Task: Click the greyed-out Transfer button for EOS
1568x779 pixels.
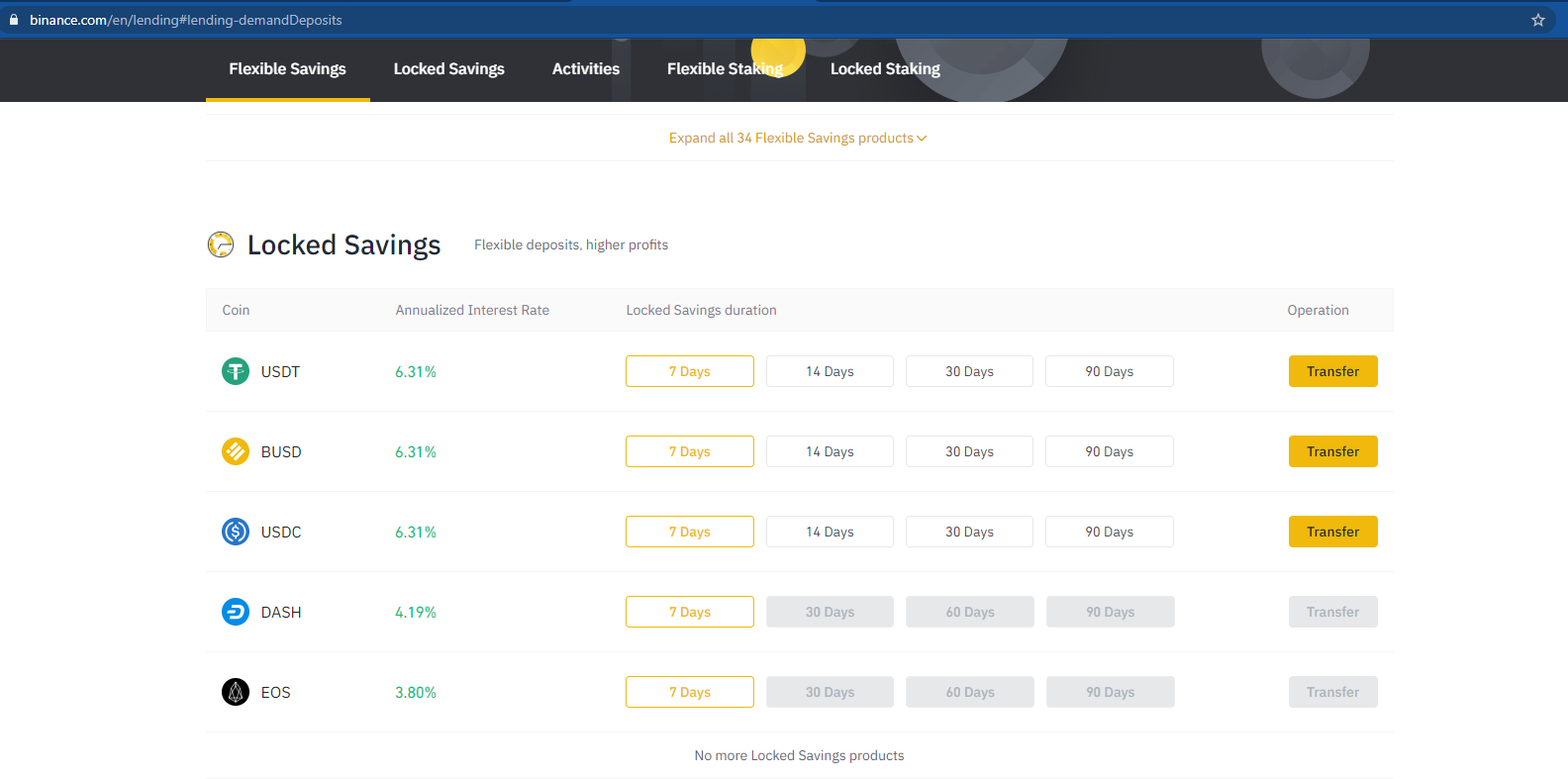Action: click(x=1333, y=692)
